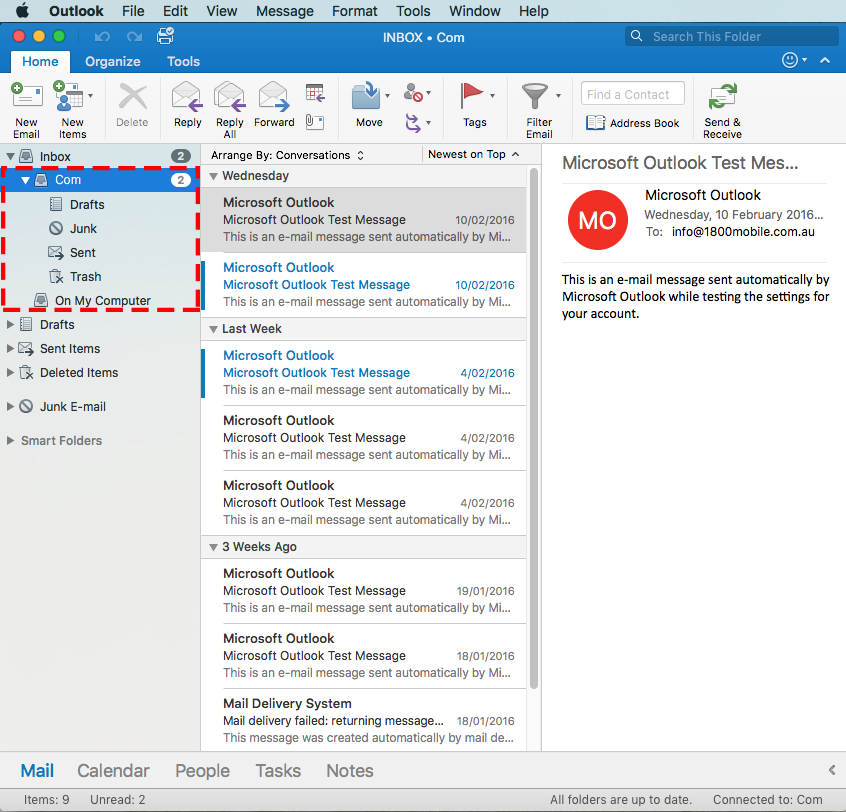Click the Meeting reply icon
Image resolution: width=846 pixels, height=812 pixels.
(315, 93)
